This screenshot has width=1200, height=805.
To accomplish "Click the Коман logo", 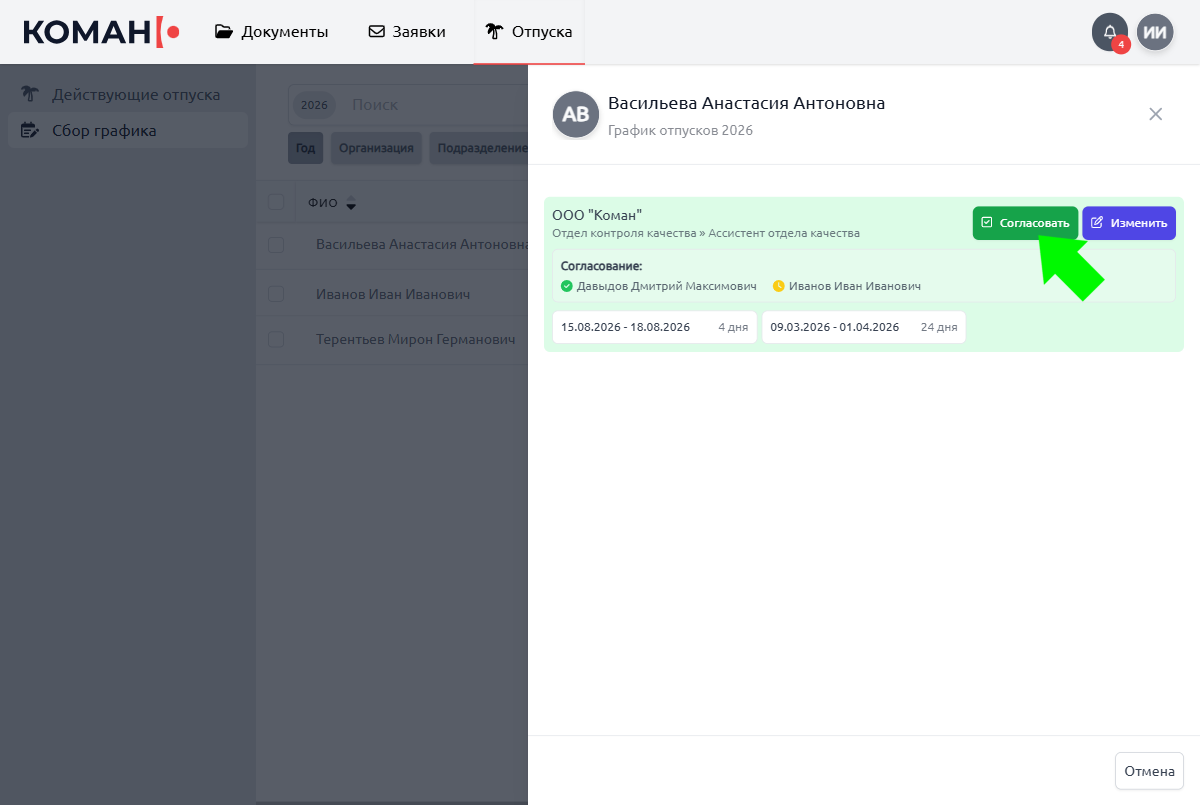I will [x=101, y=32].
